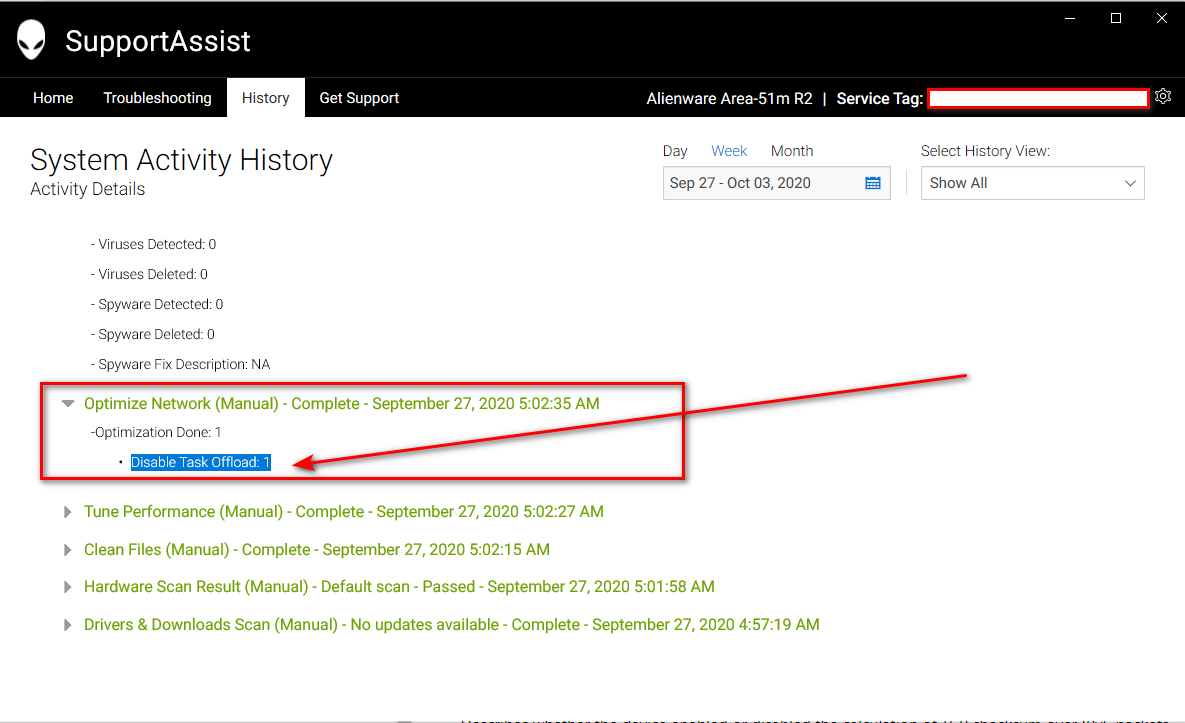Click the Drivers & Downloads Scan entry title

[451, 624]
